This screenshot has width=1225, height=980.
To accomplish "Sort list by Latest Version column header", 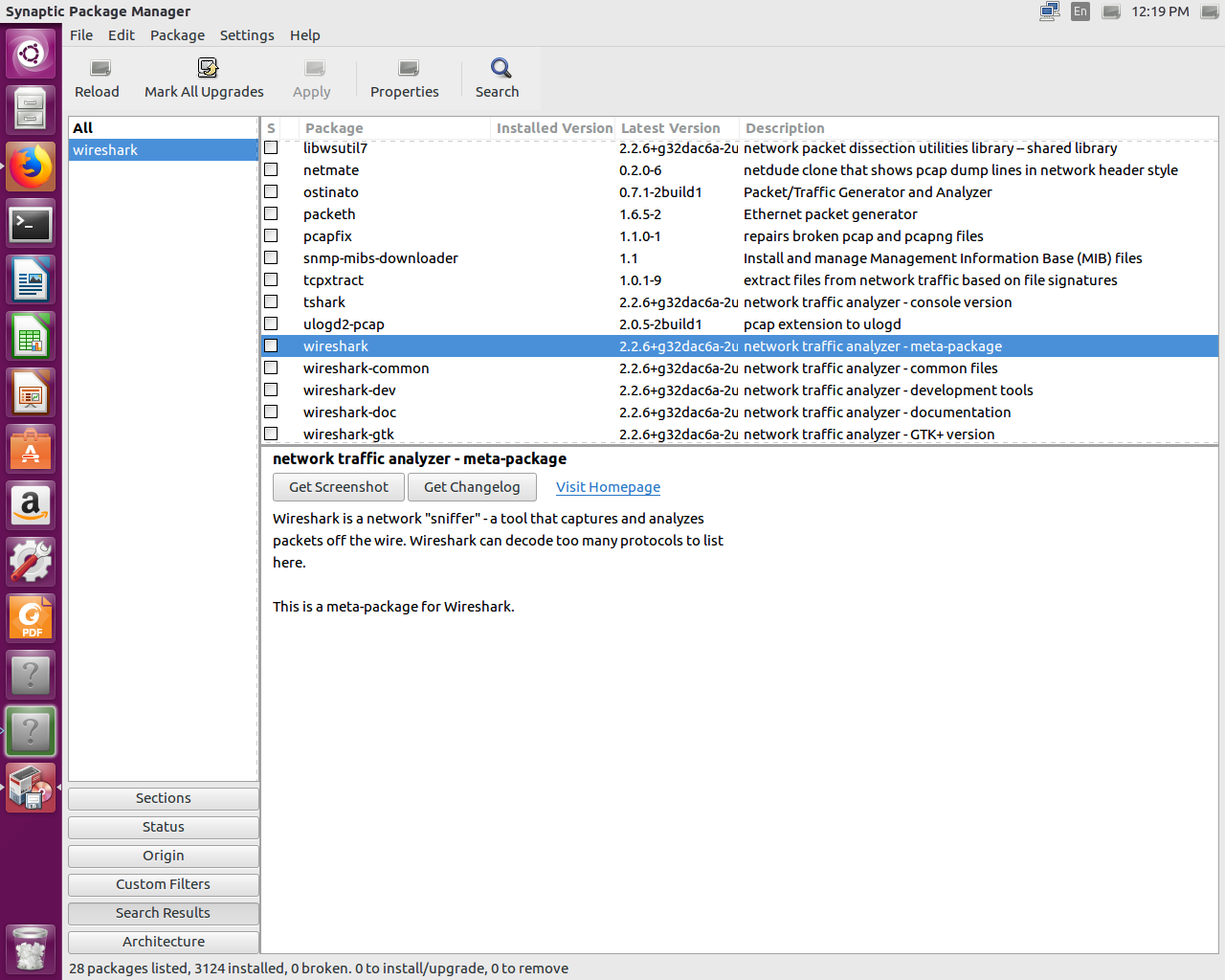I will pos(671,128).
